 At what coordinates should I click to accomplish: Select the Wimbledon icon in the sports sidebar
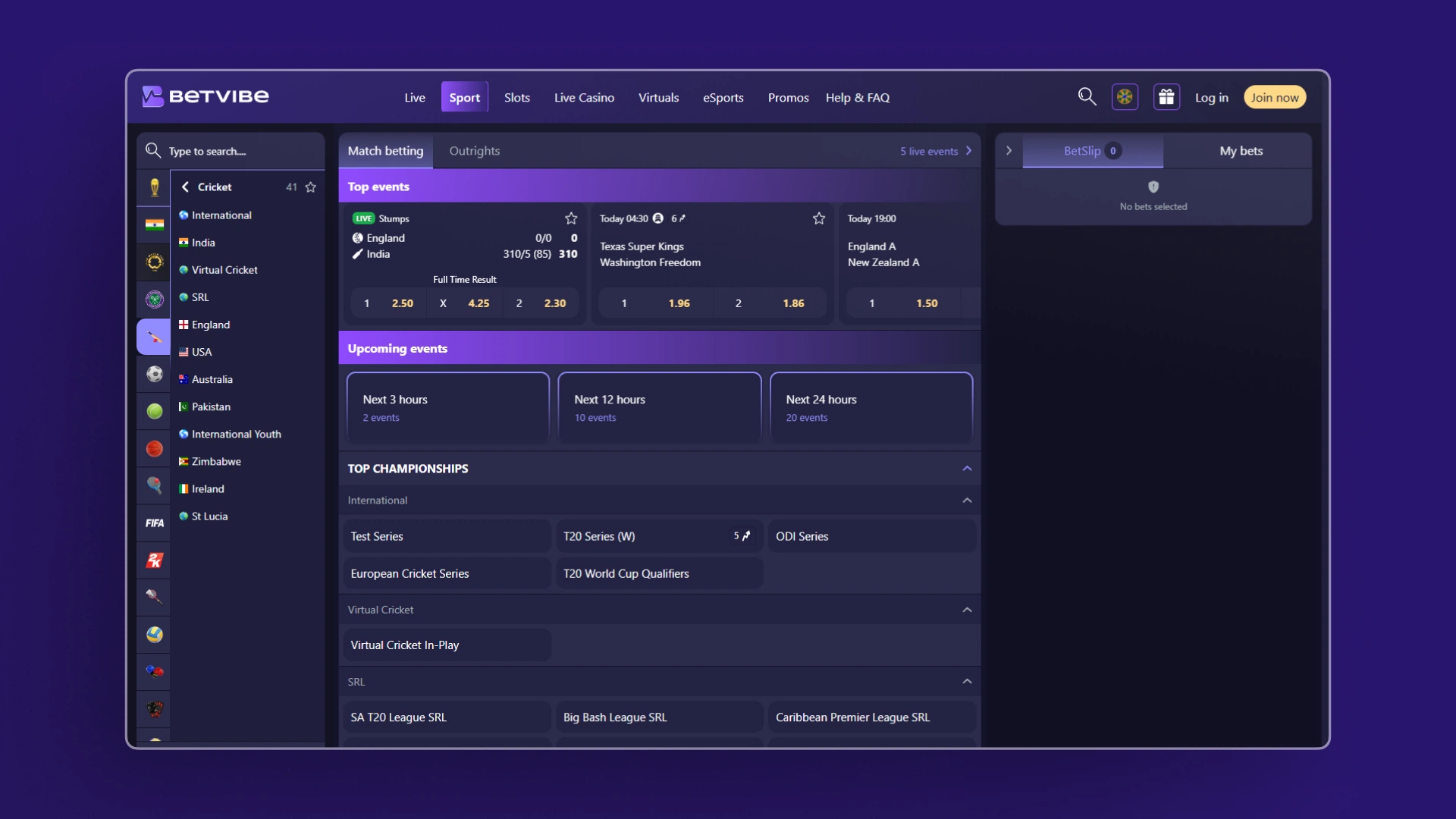[x=155, y=299]
